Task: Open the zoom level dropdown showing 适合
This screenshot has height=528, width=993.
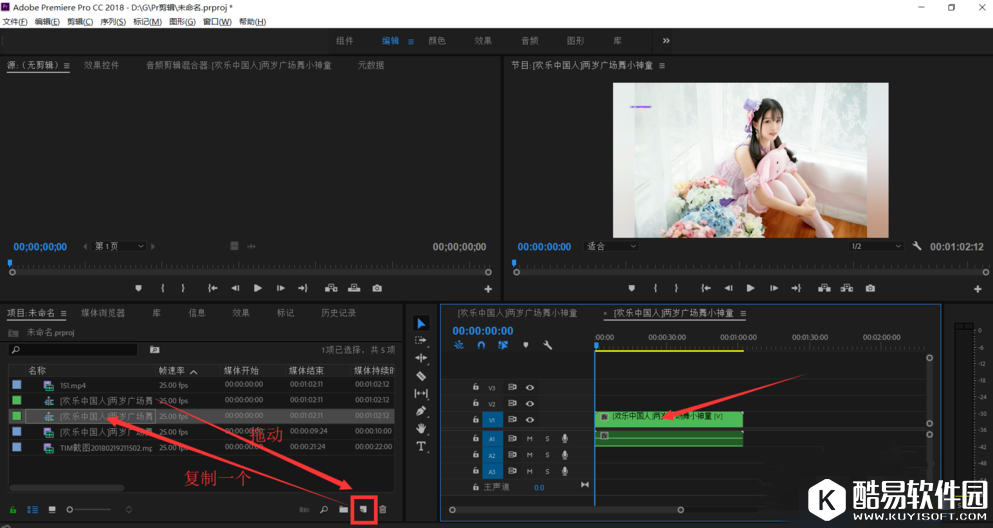Action: pyautogui.click(x=610, y=246)
